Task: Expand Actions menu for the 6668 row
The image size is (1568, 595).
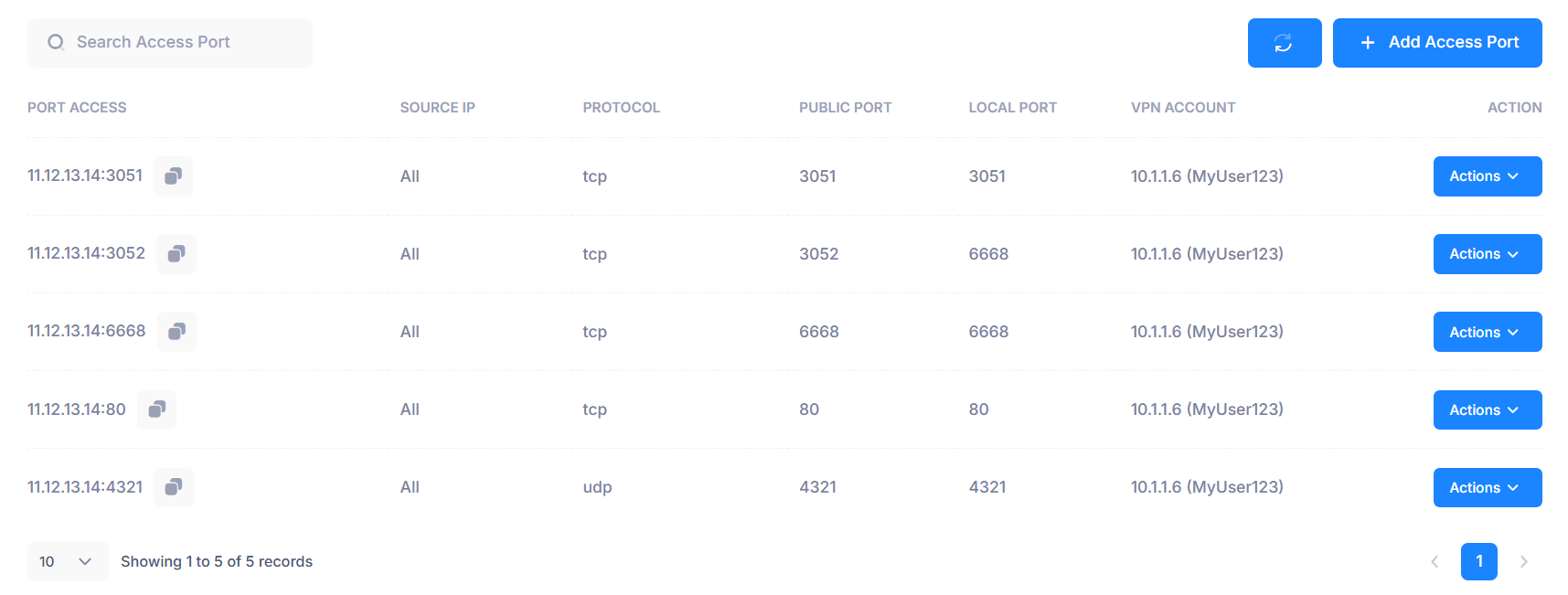Action: pos(1488,332)
